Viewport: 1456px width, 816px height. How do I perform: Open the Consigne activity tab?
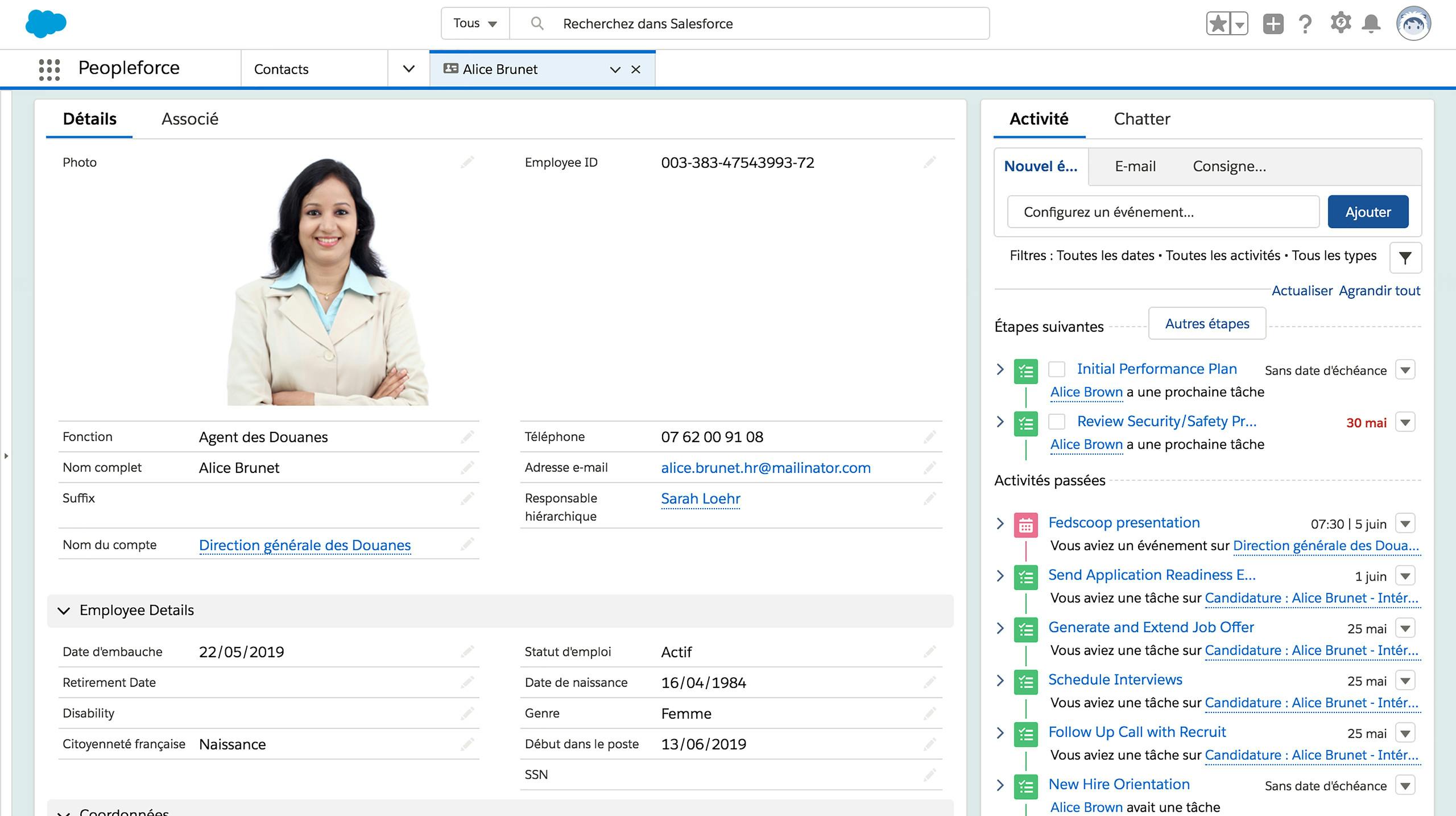coord(1229,166)
